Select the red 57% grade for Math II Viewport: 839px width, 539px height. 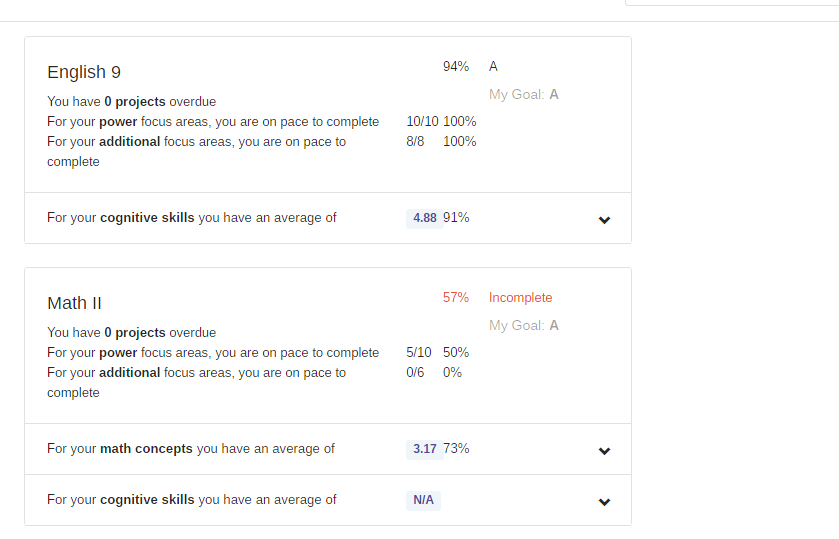[x=456, y=298]
